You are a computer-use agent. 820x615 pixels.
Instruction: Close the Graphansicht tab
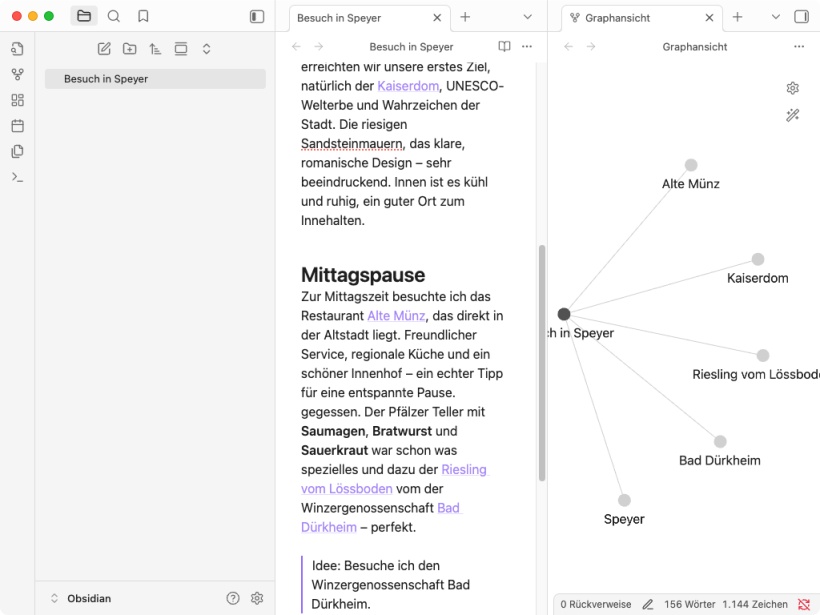709,18
